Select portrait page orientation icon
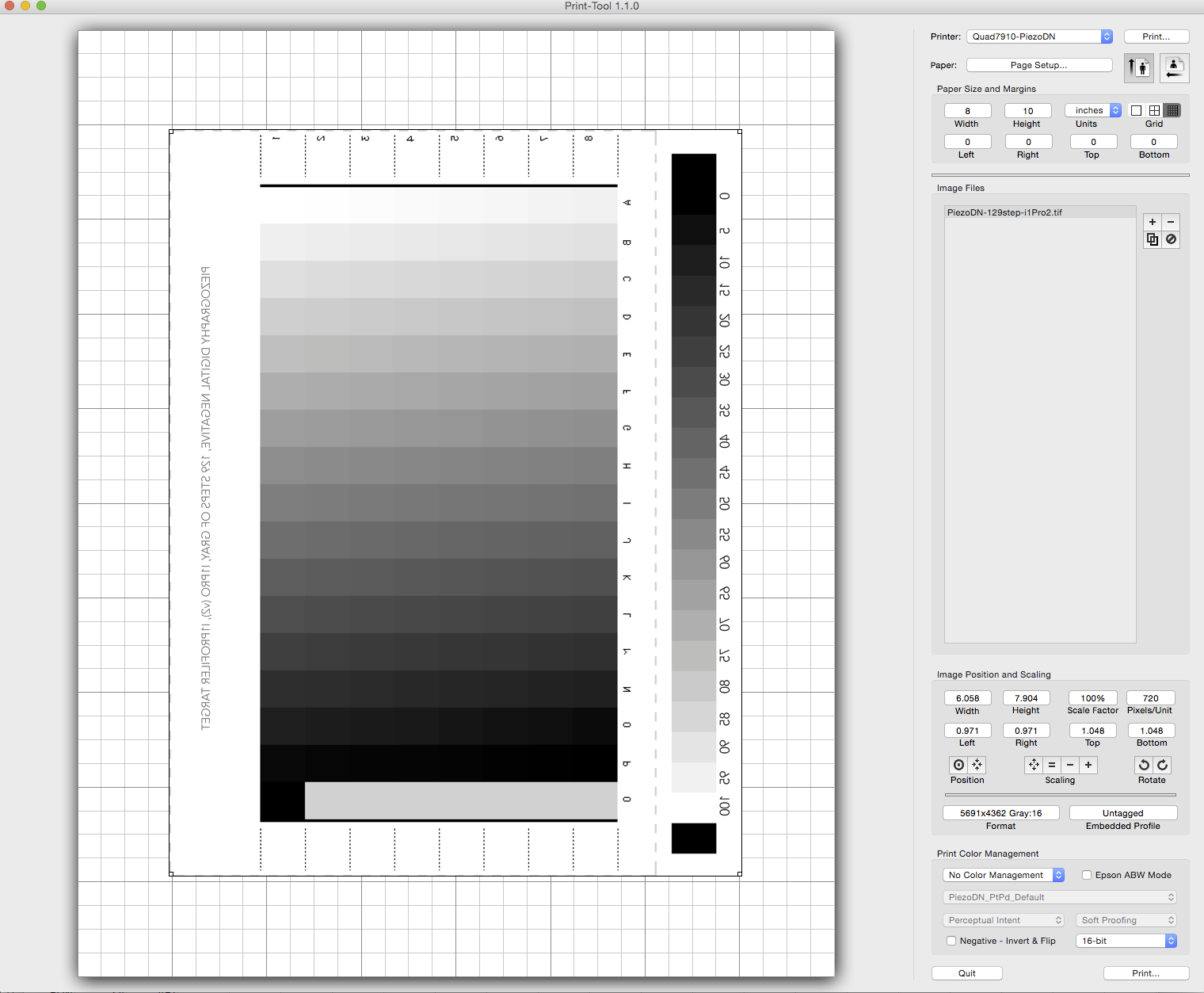Image resolution: width=1204 pixels, height=993 pixels. coord(1139,67)
